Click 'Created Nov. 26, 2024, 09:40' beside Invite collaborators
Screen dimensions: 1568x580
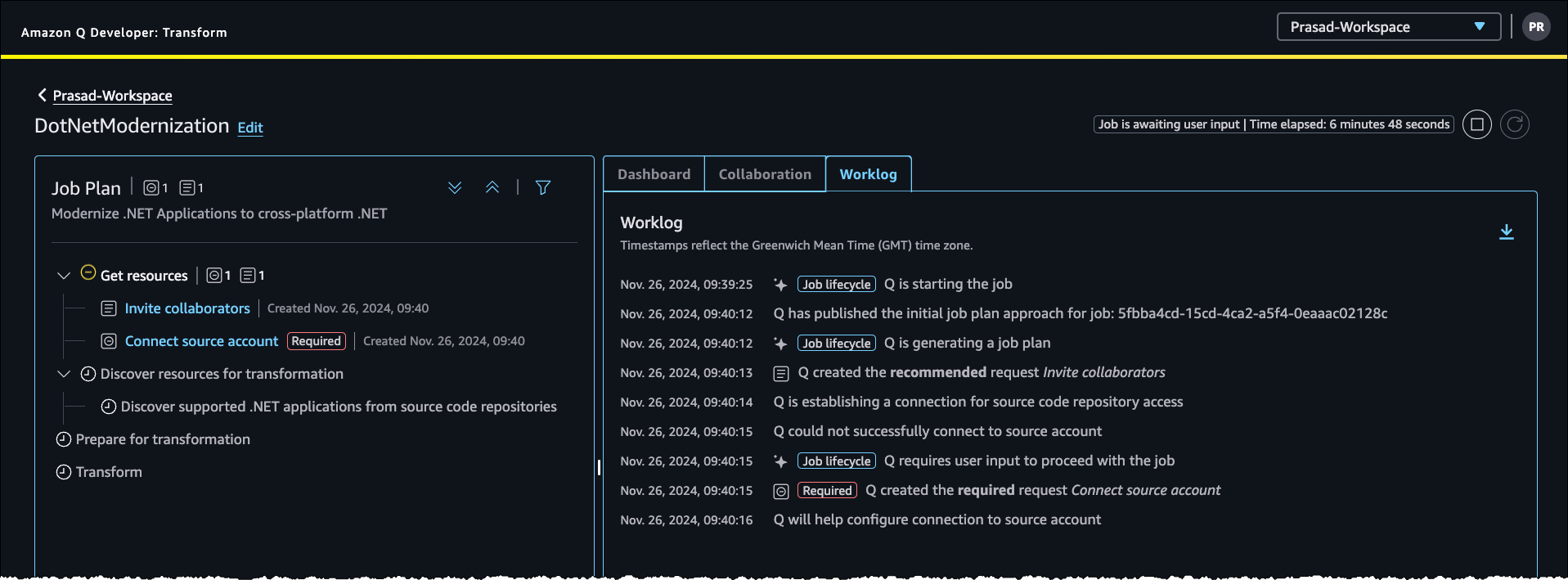(348, 308)
